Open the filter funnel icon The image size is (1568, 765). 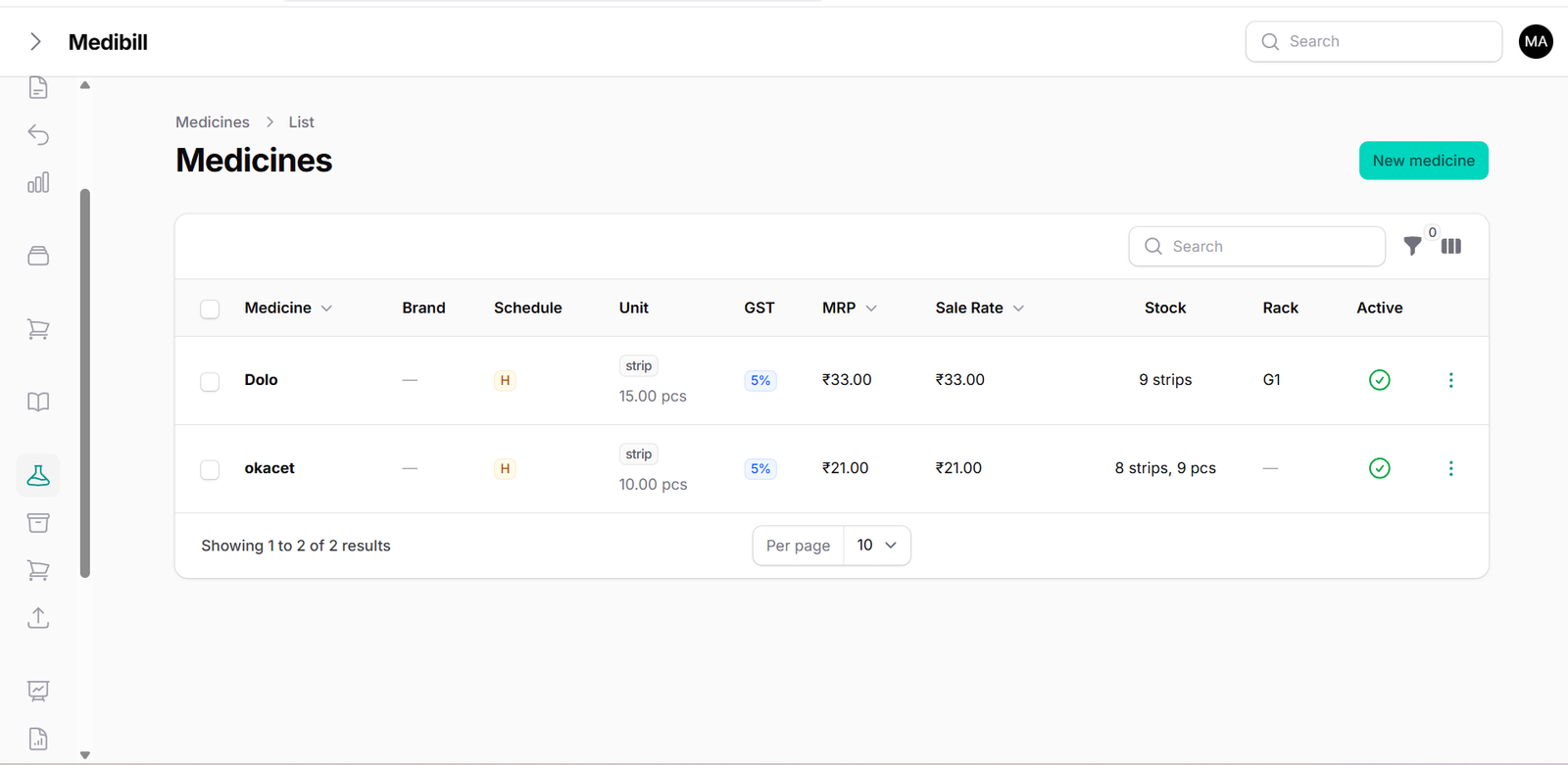(1412, 246)
